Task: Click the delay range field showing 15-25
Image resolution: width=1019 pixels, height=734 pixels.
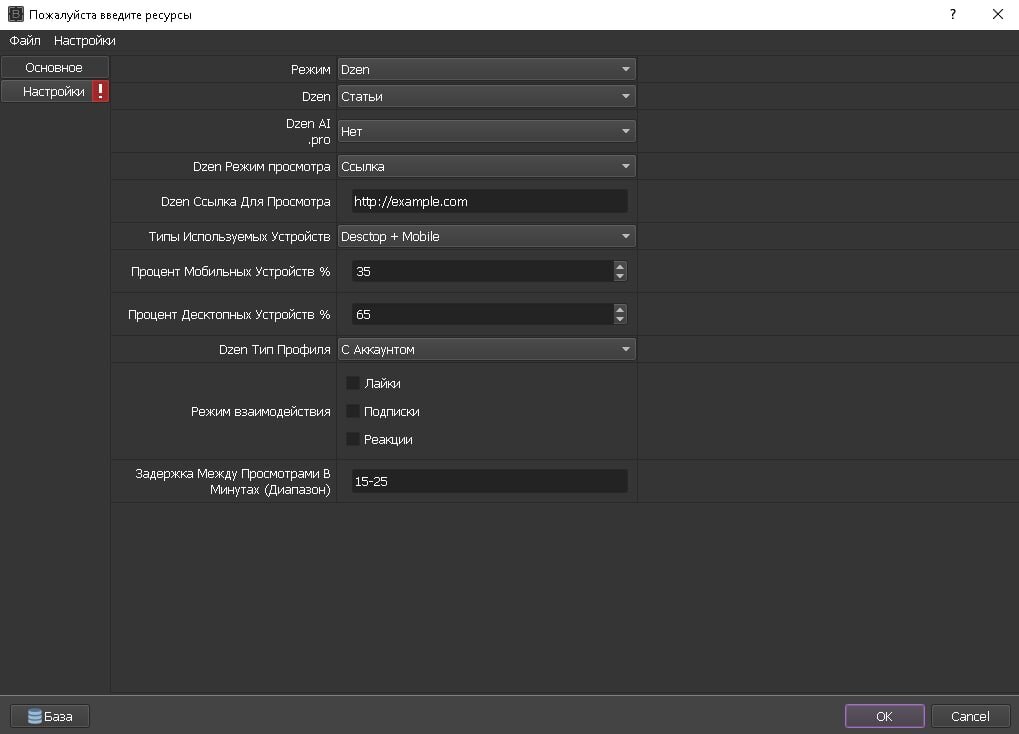Action: click(489, 481)
